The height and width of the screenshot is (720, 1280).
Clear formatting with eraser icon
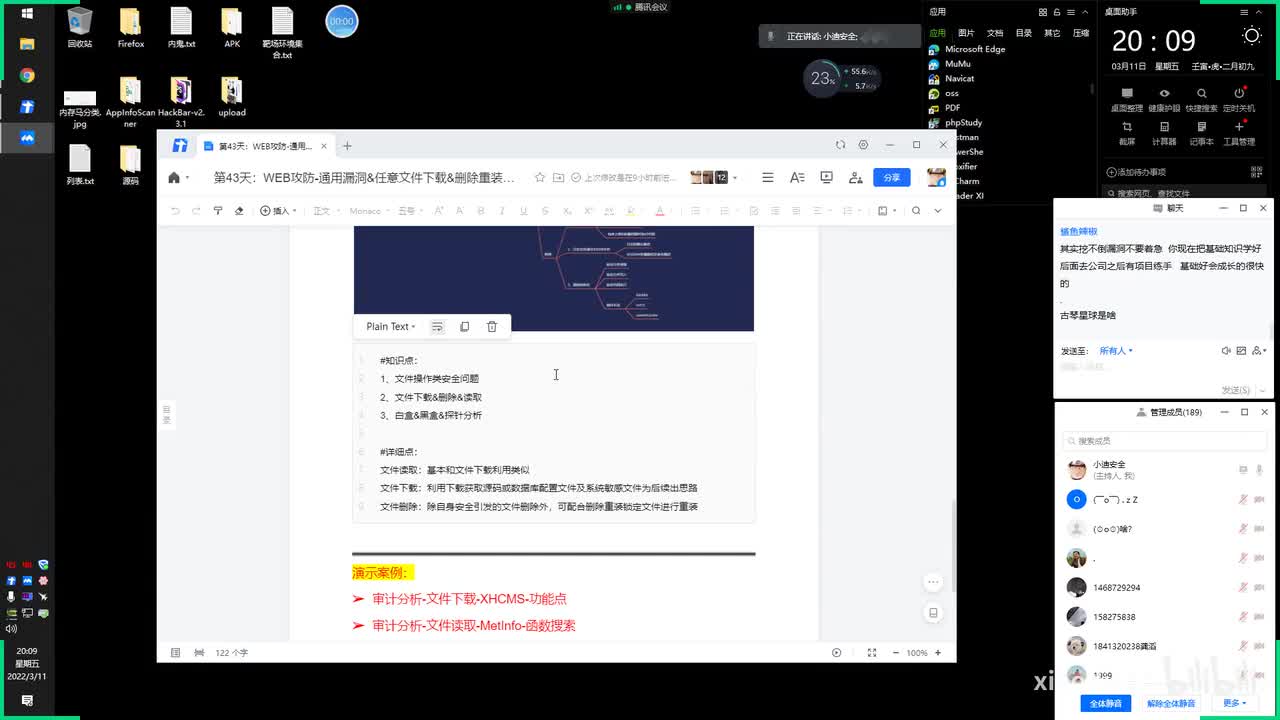(x=239, y=211)
